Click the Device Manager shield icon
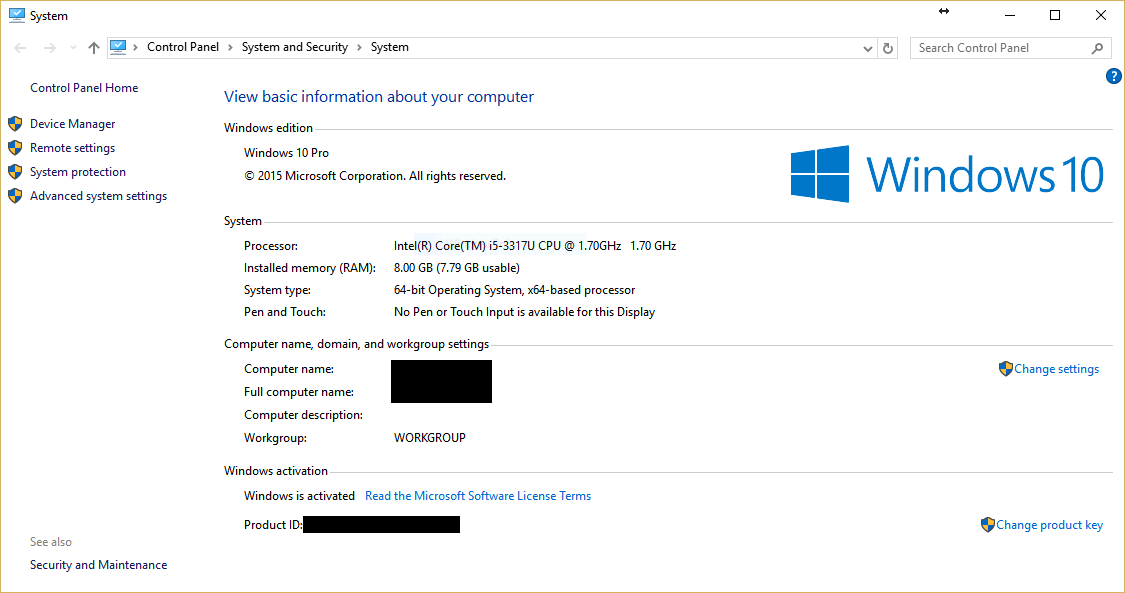The width and height of the screenshot is (1125, 593). pyautogui.click(x=15, y=124)
